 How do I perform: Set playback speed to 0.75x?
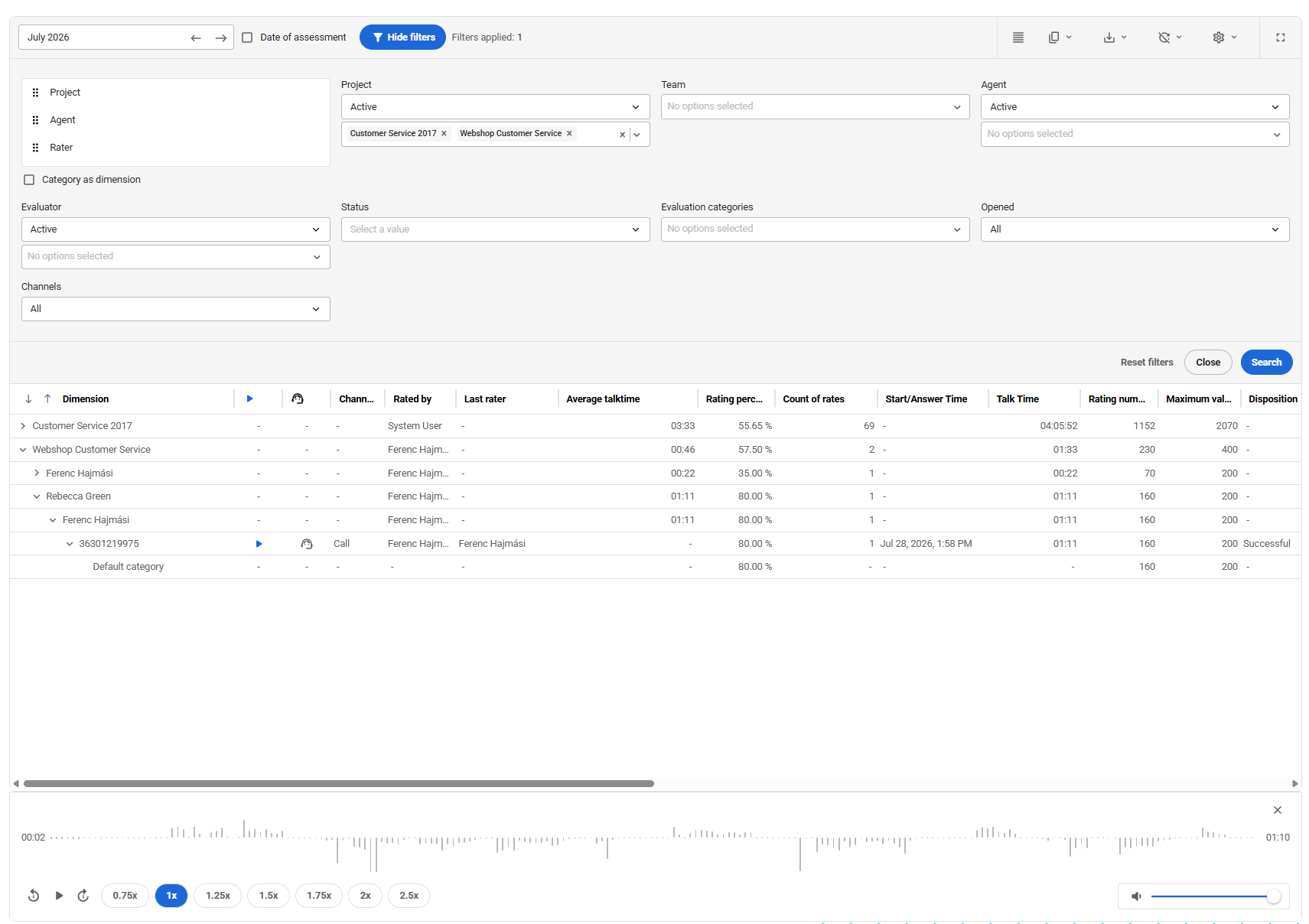(x=125, y=896)
